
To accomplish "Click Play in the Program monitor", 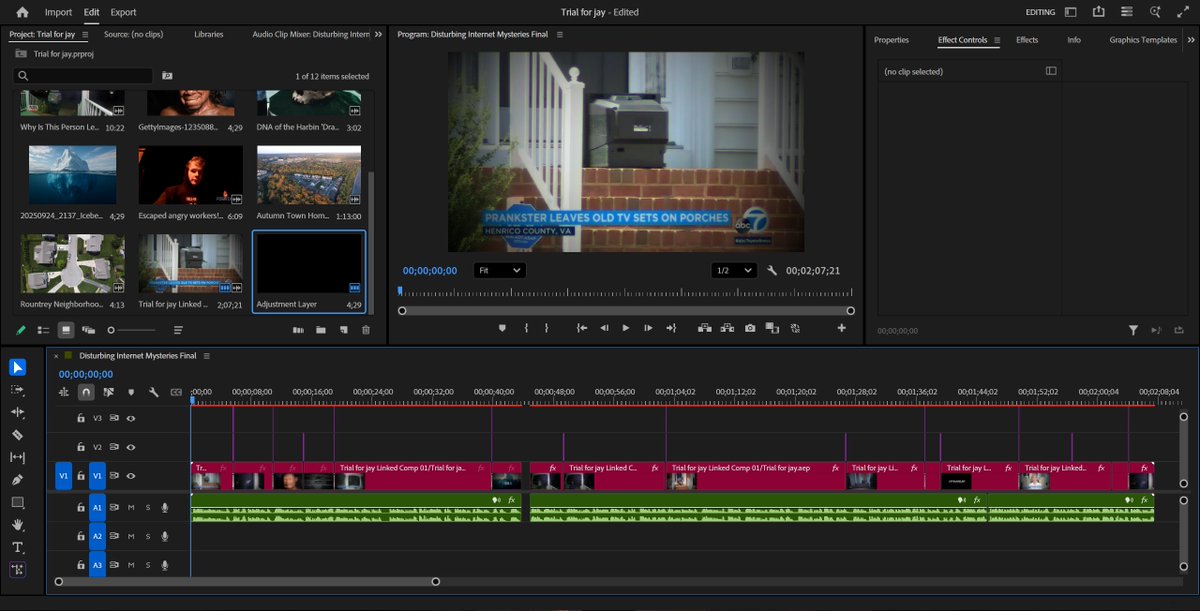I will pyautogui.click(x=626, y=328).
